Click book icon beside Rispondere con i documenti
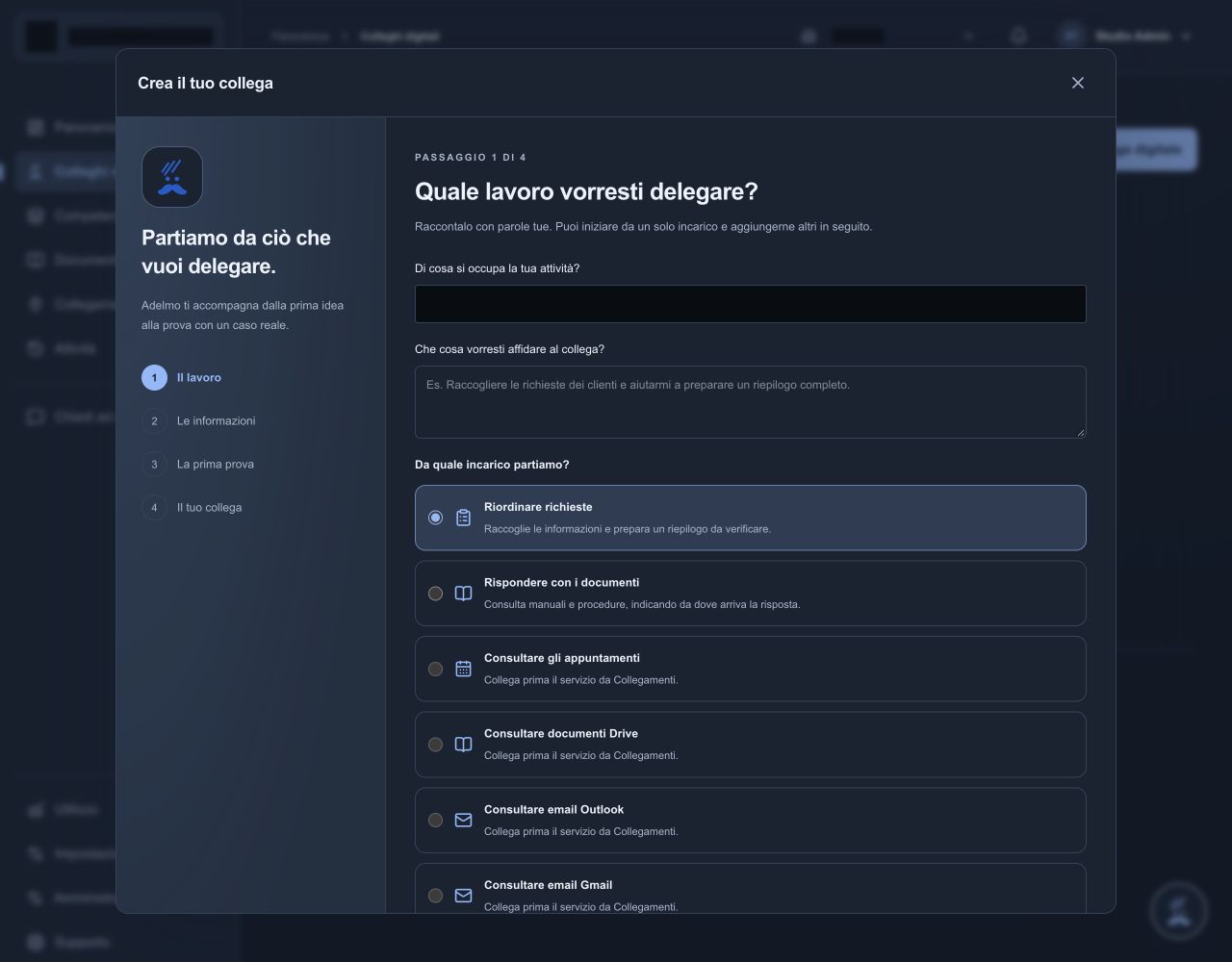The image size is (1232, 962). click(463, 594)
